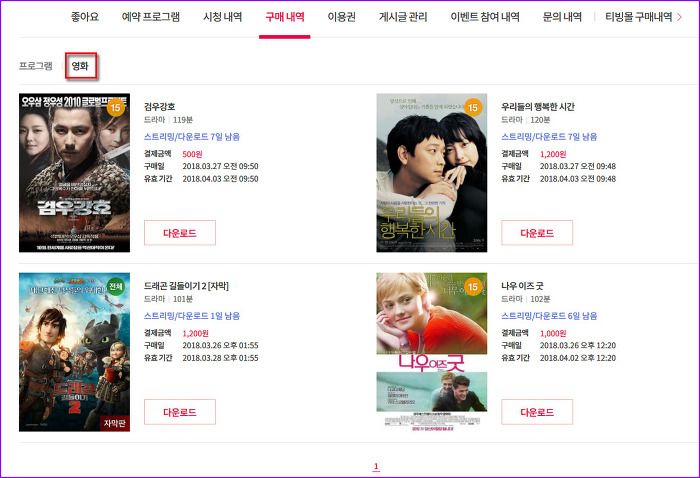The image size is (700, 478).
Task: Download 드래곤 길들이기 2 [자막]
Action: point(180,412)
